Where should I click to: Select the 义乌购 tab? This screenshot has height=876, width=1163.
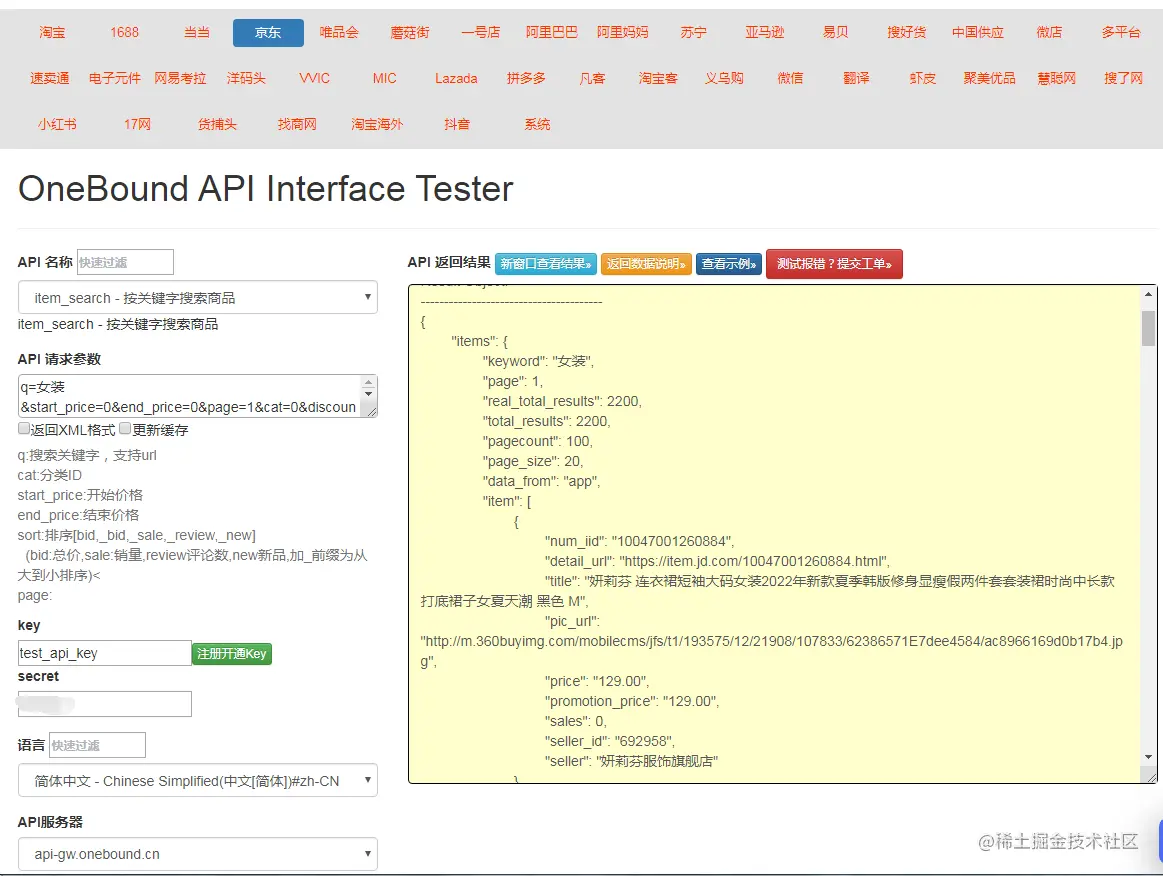724,79
